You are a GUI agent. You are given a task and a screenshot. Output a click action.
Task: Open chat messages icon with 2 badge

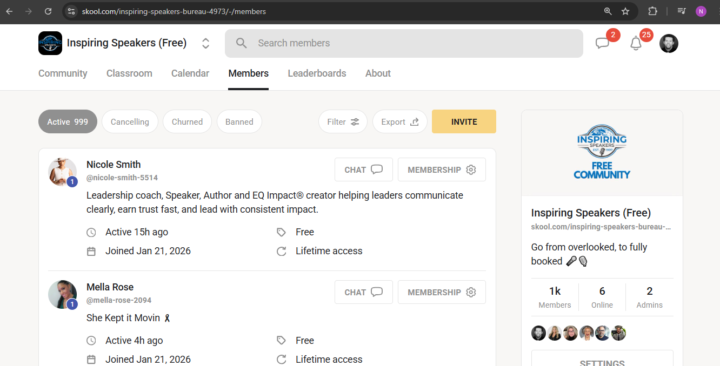click(x=602, y=43)
